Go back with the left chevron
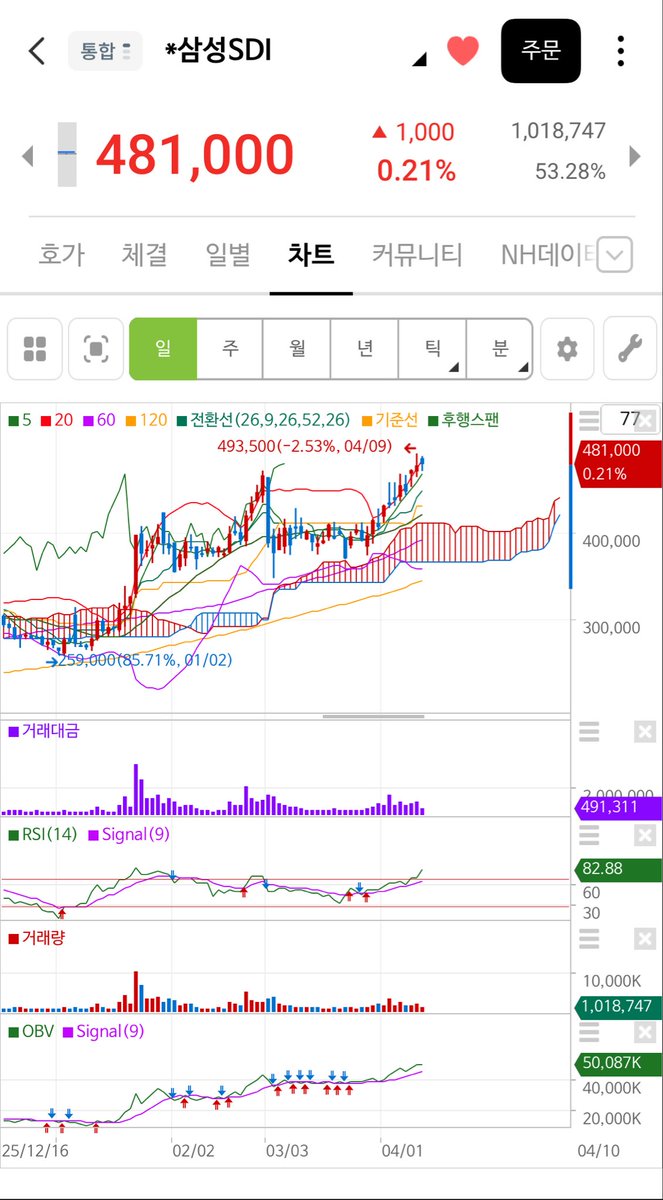Image resolution: width=663 pixels, height=1200 pixels. [x=37, y=51]
